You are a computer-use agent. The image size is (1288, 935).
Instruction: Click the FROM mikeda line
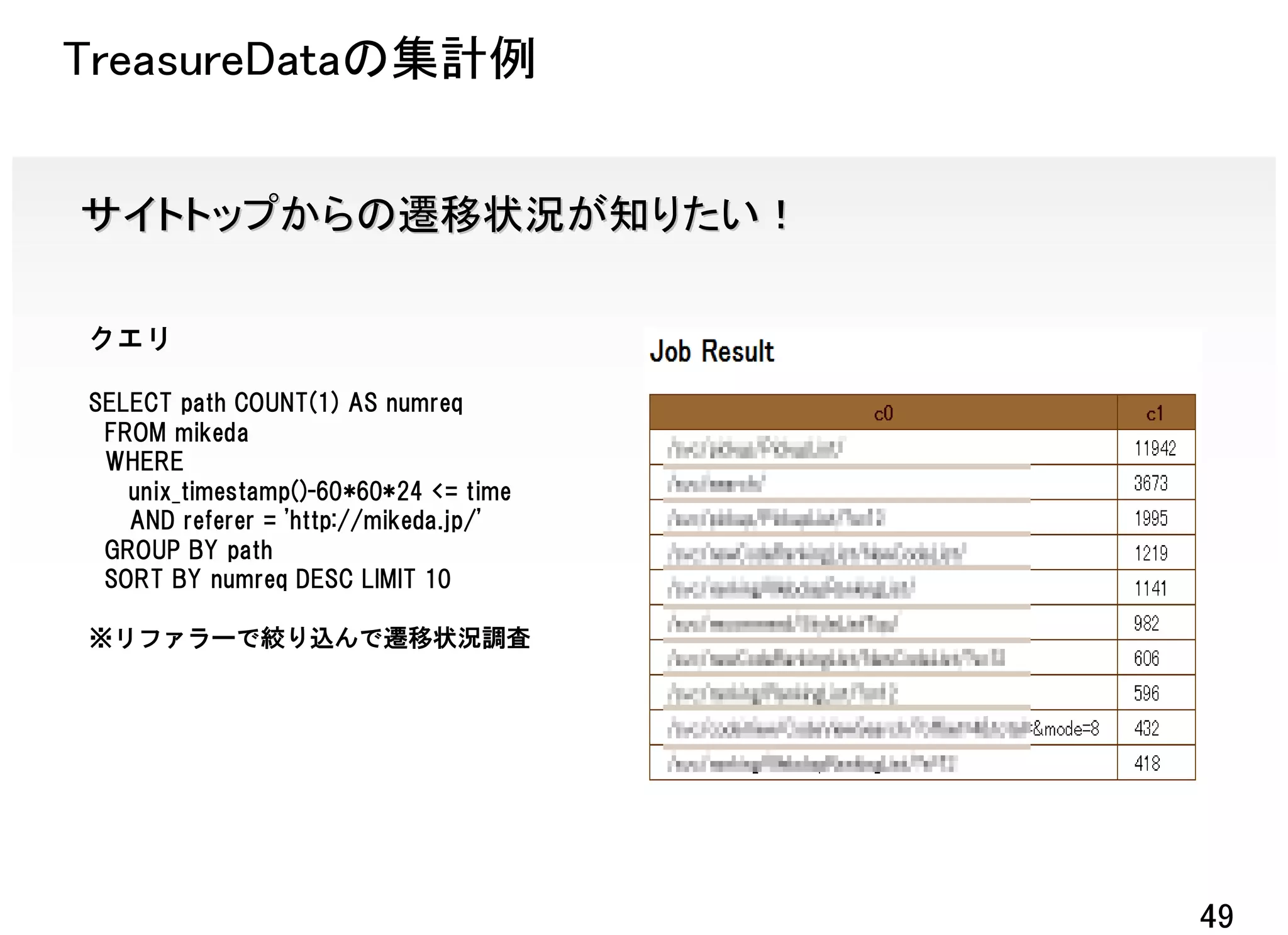(x=176, y=433)
